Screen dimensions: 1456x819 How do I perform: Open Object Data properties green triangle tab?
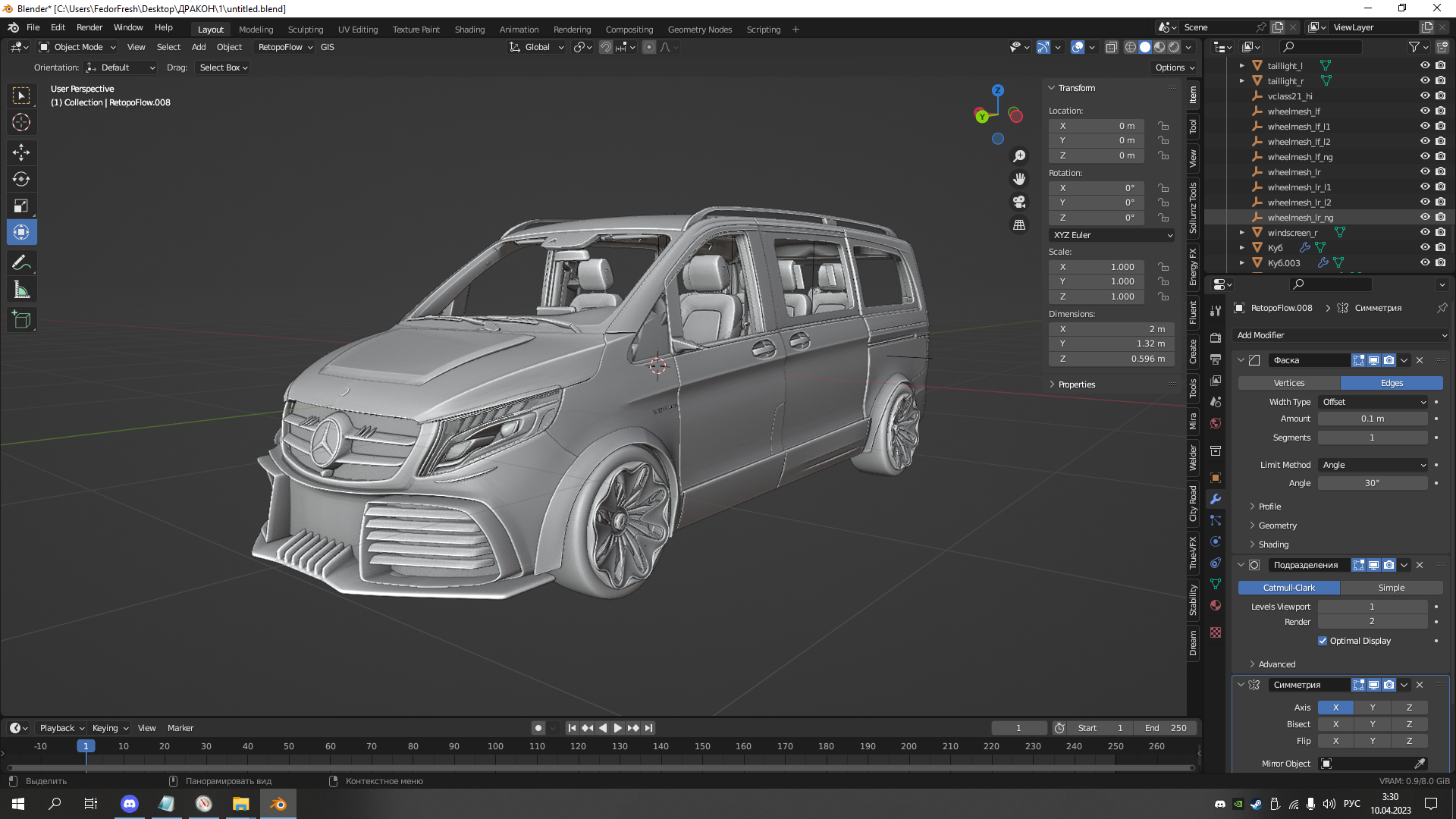pos(1216,584)
